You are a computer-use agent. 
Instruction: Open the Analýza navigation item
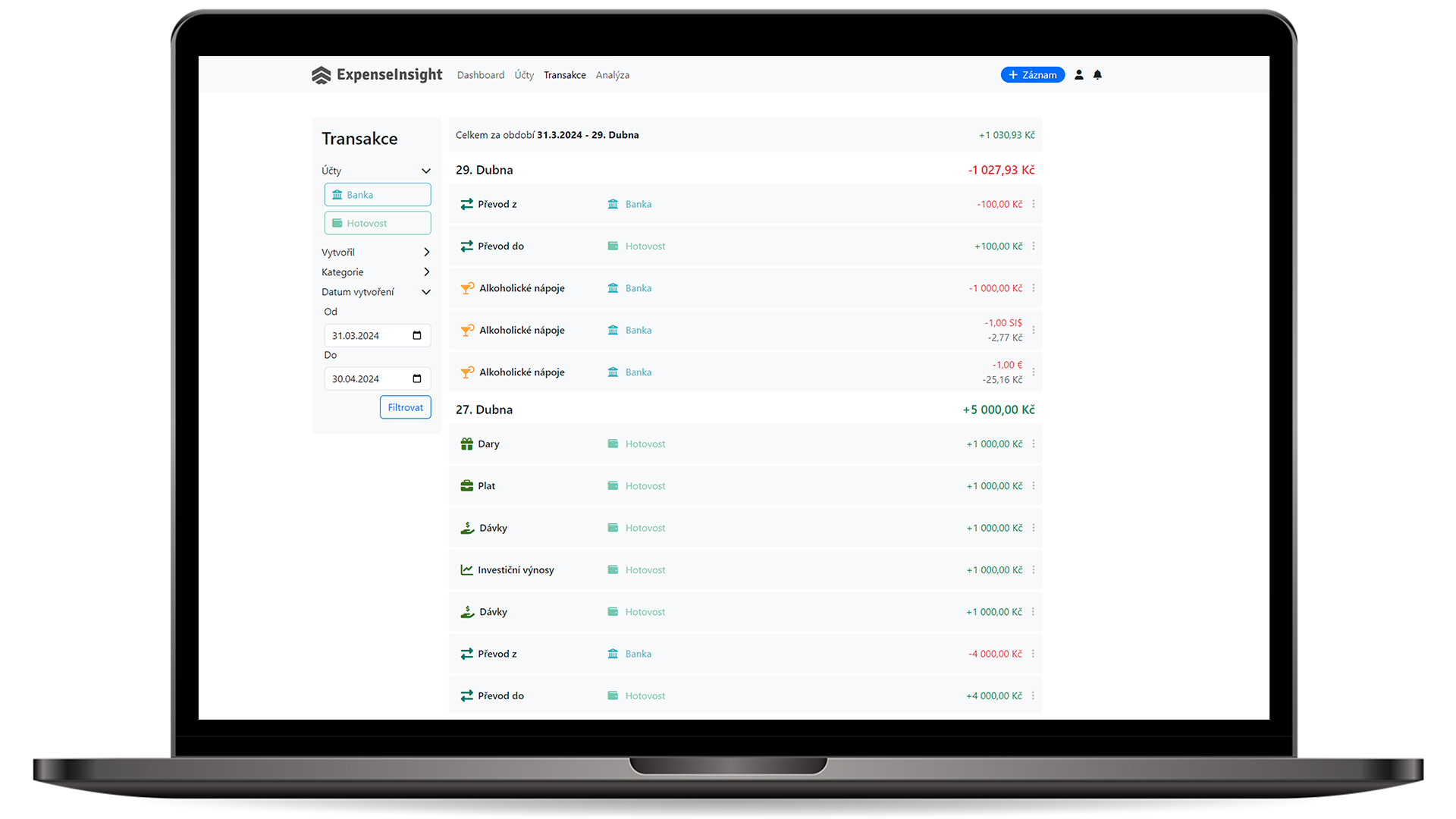tap(612, 75)
